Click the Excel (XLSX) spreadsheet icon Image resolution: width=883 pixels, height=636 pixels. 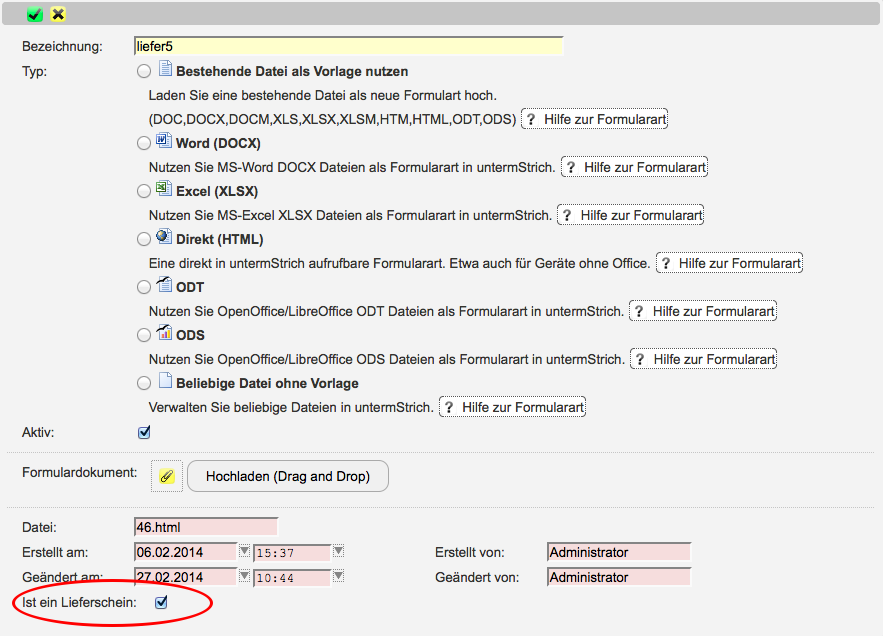[165, 190]
